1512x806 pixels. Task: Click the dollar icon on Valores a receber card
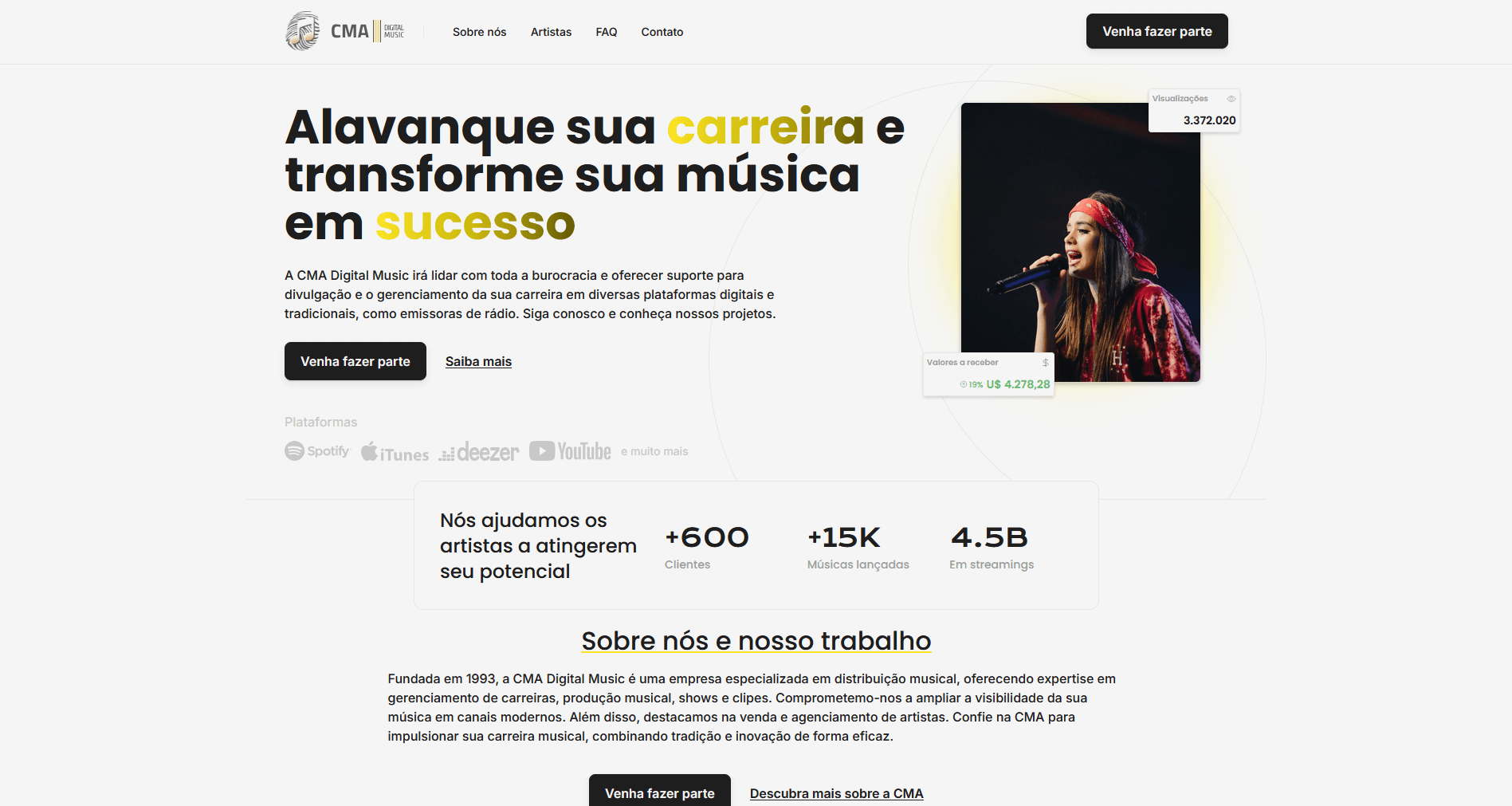tap(1045, 363)
